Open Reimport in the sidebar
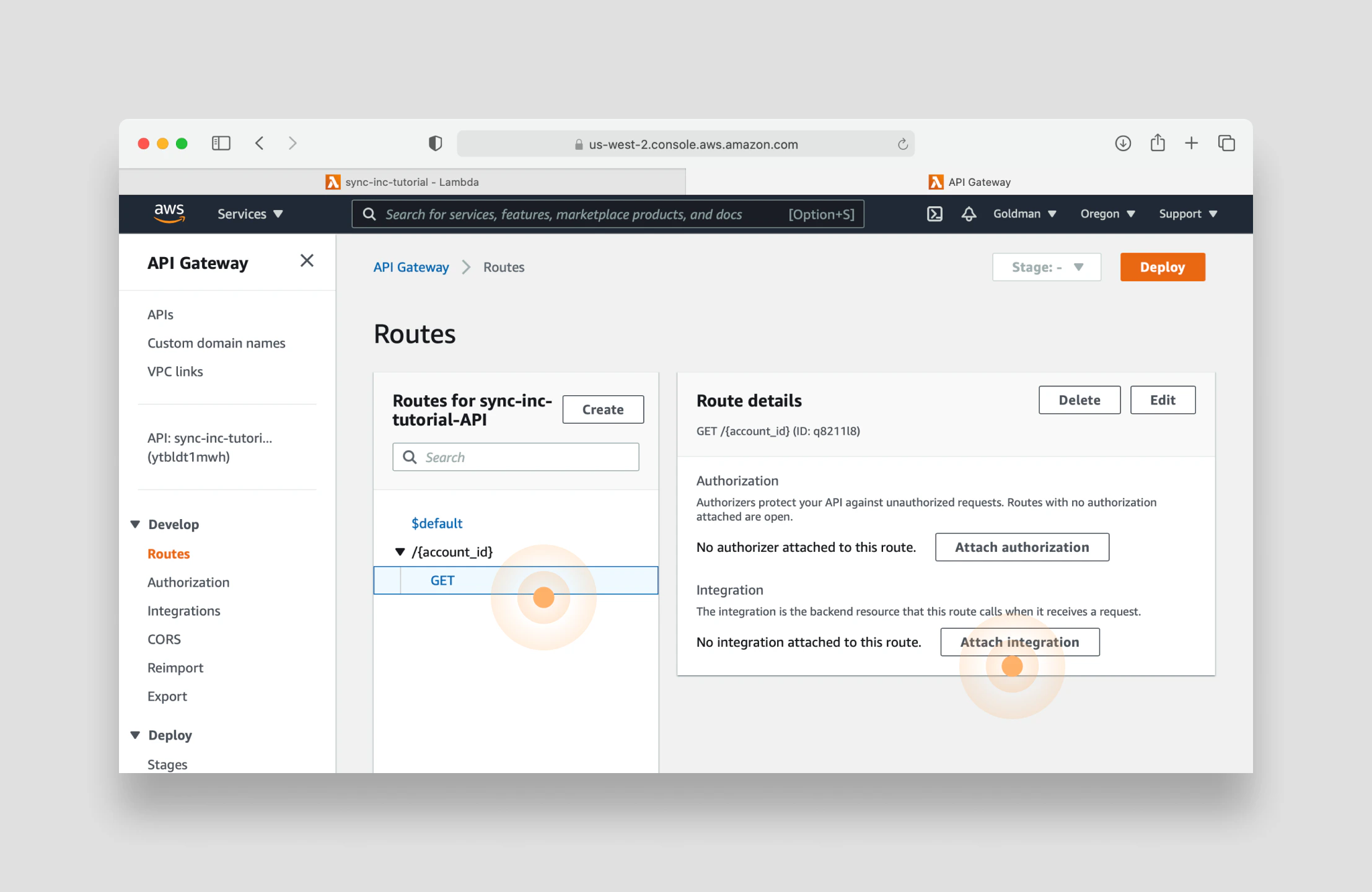This screenshot has height=892, width=1372. (x=175, y=668)
